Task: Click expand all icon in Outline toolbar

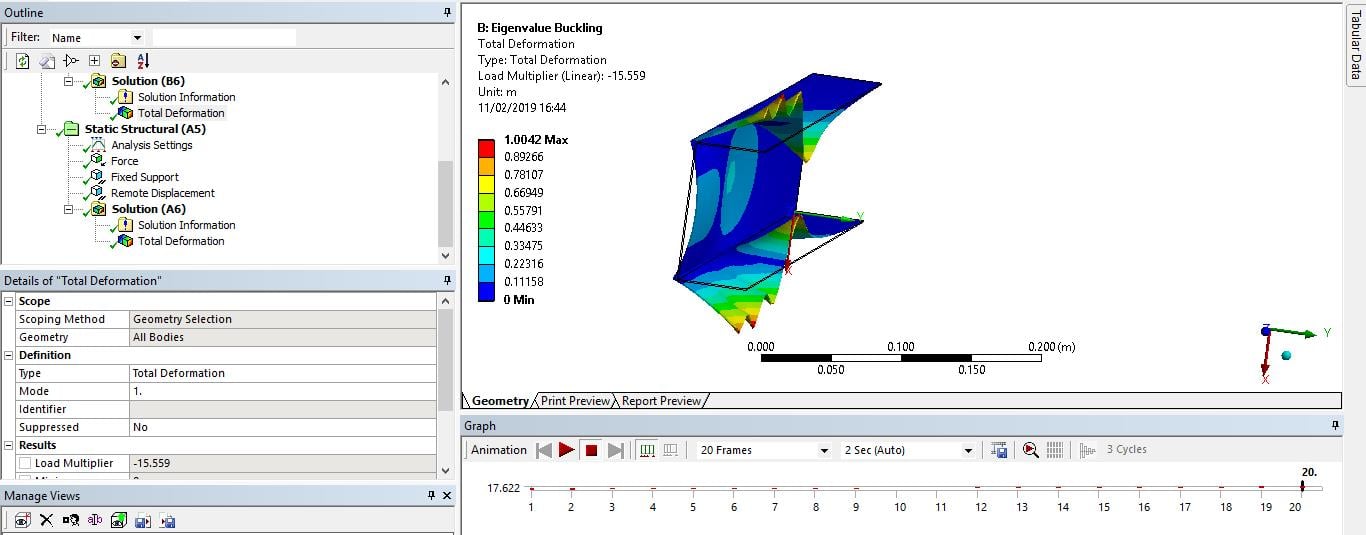Action: (x=94, y=61)
